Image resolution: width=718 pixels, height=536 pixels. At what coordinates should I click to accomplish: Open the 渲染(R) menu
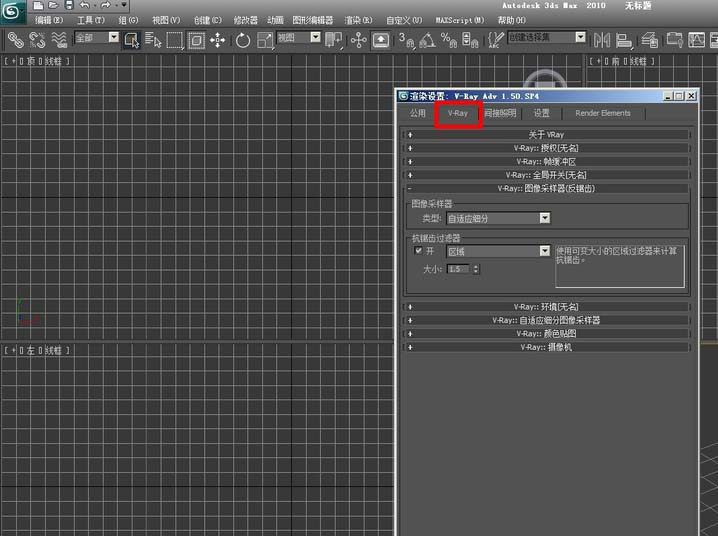358,20
